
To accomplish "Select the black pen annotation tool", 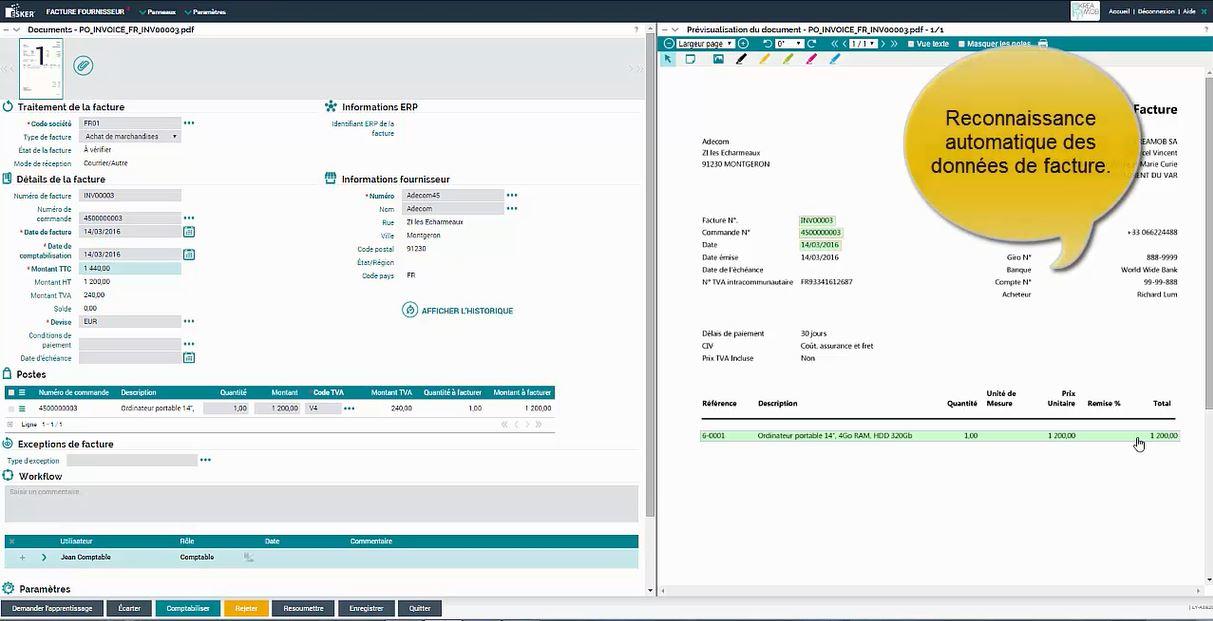I will pos(741,59).
